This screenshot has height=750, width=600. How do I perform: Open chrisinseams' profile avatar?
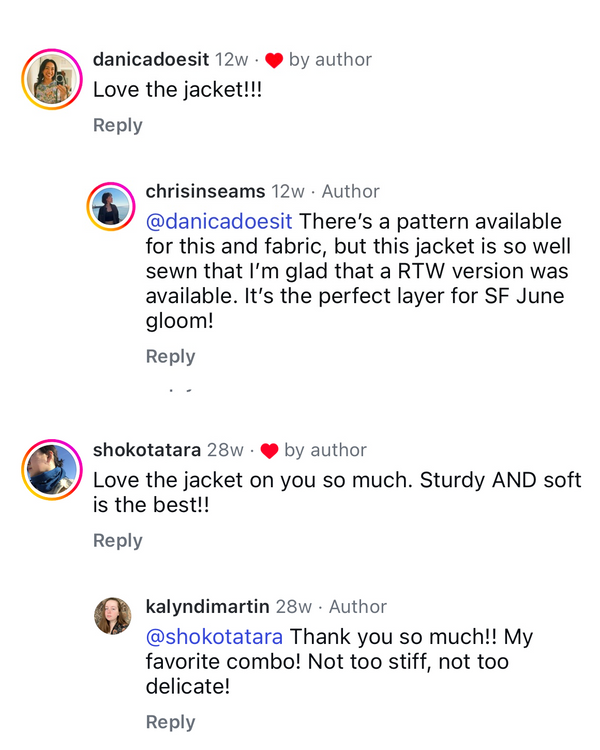[110, 207]
